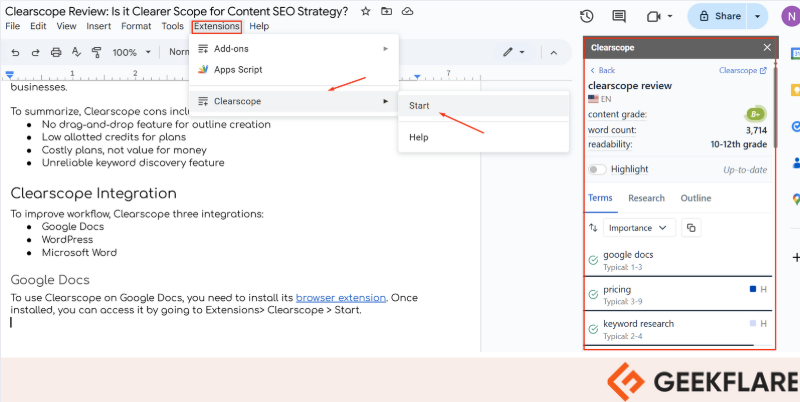Switch to the Research tab
800x402 pixels.
point(646,198)
